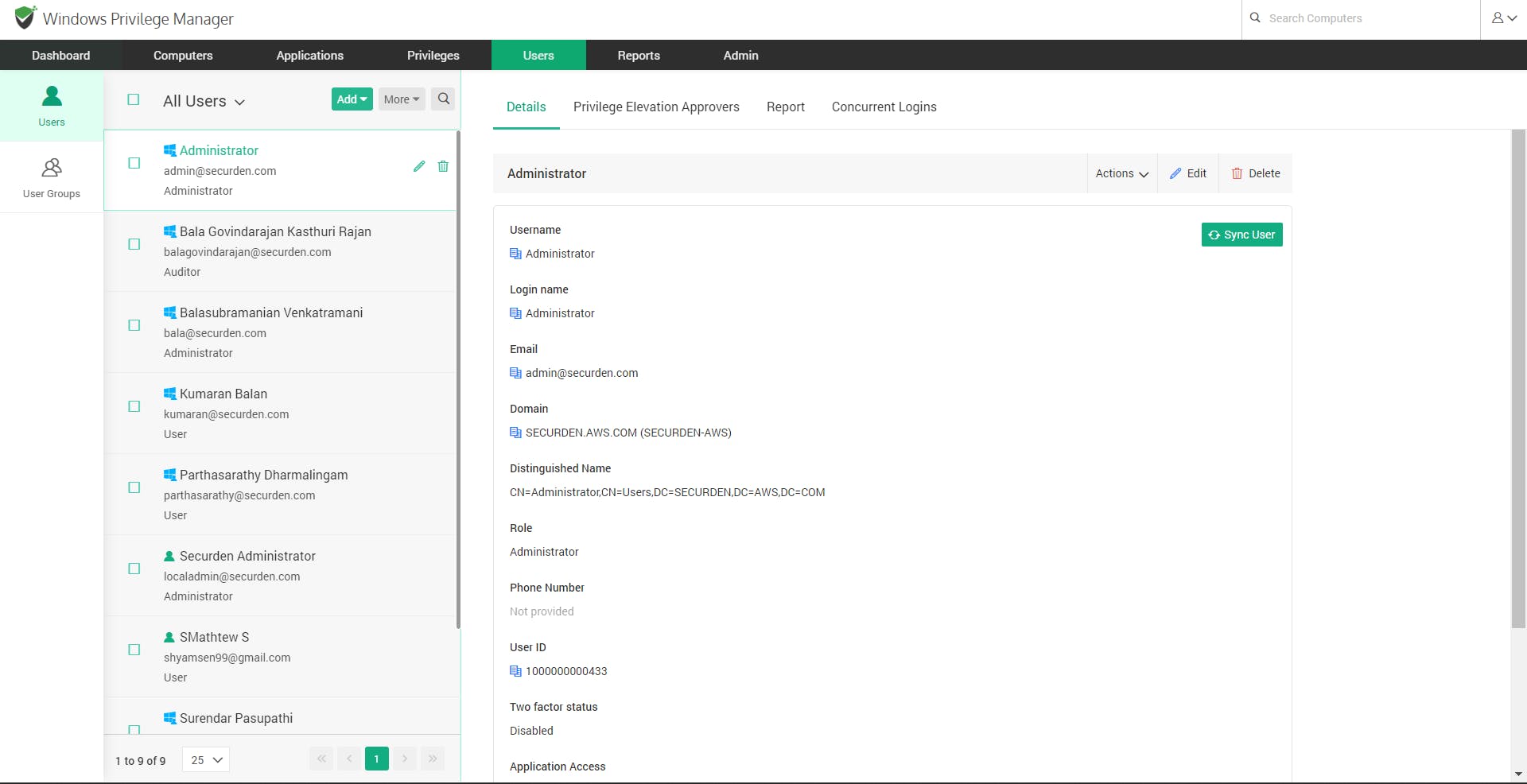Click the details panel vertical scrollbar

[x=1518, y=379]
